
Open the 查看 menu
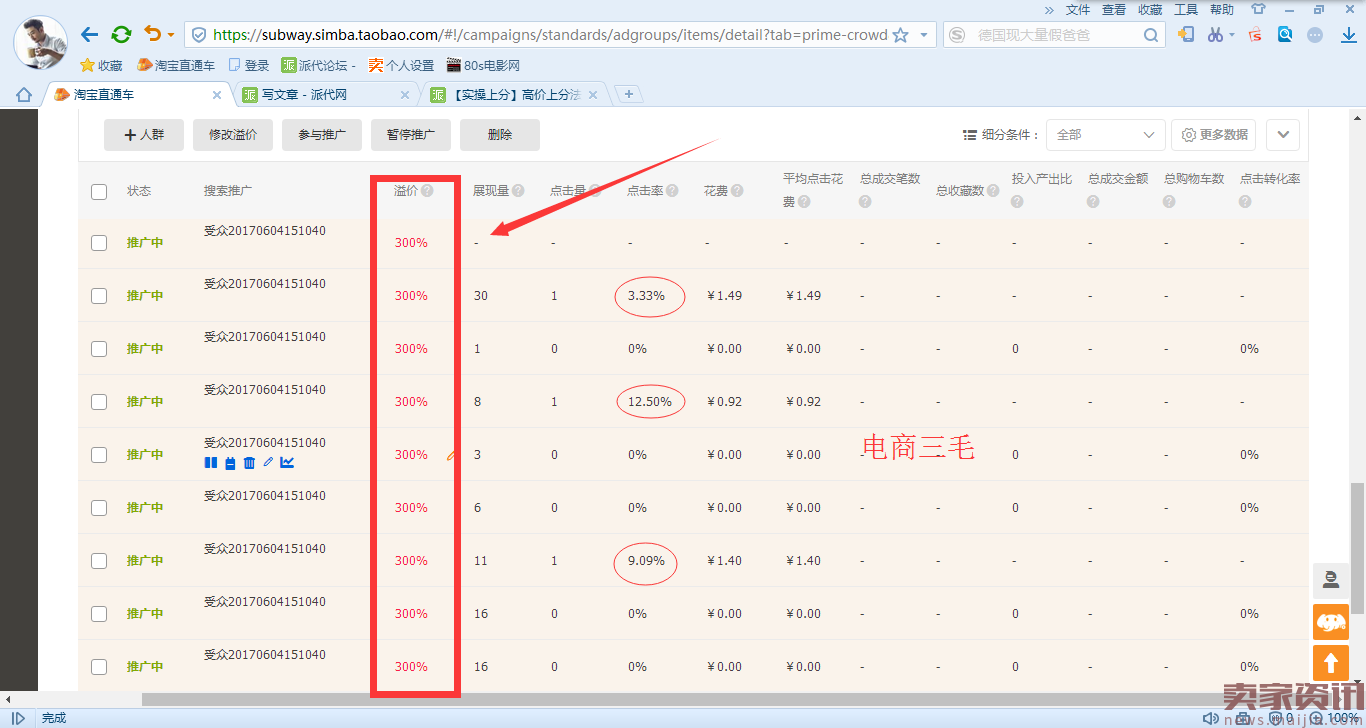[x=1114, y=9]
